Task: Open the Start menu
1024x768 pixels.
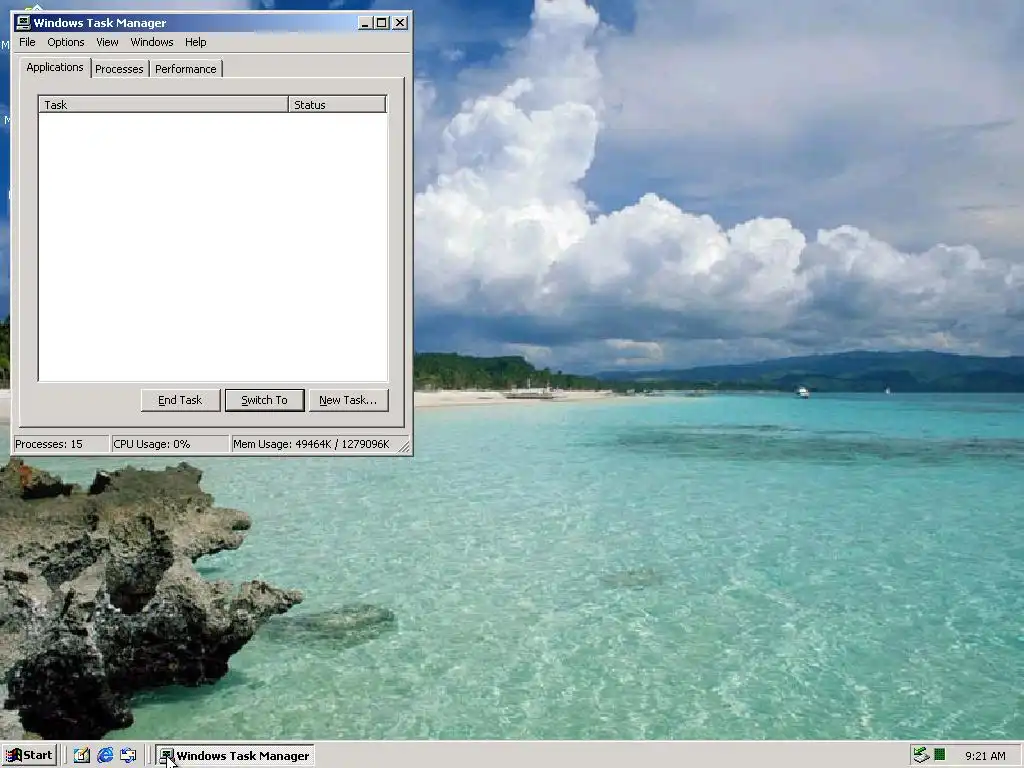Action: (x=29, y=756)
